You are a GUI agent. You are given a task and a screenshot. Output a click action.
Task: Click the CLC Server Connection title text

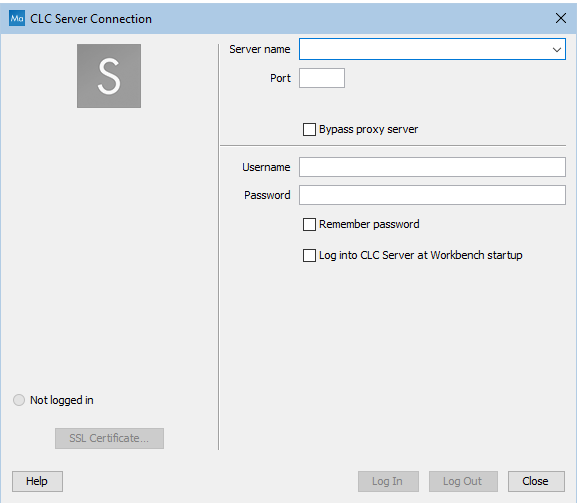(91, 19)
